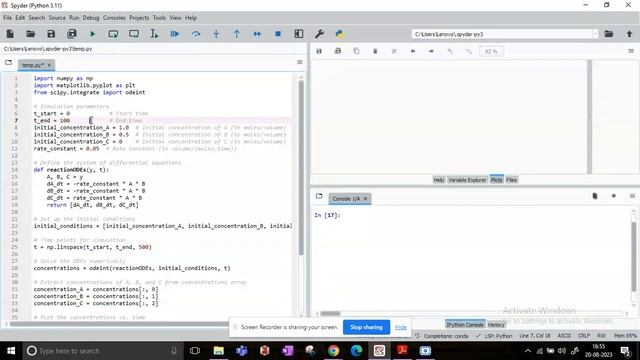Open the Search menu
This screenshot has height=360, width=640.
36,18
